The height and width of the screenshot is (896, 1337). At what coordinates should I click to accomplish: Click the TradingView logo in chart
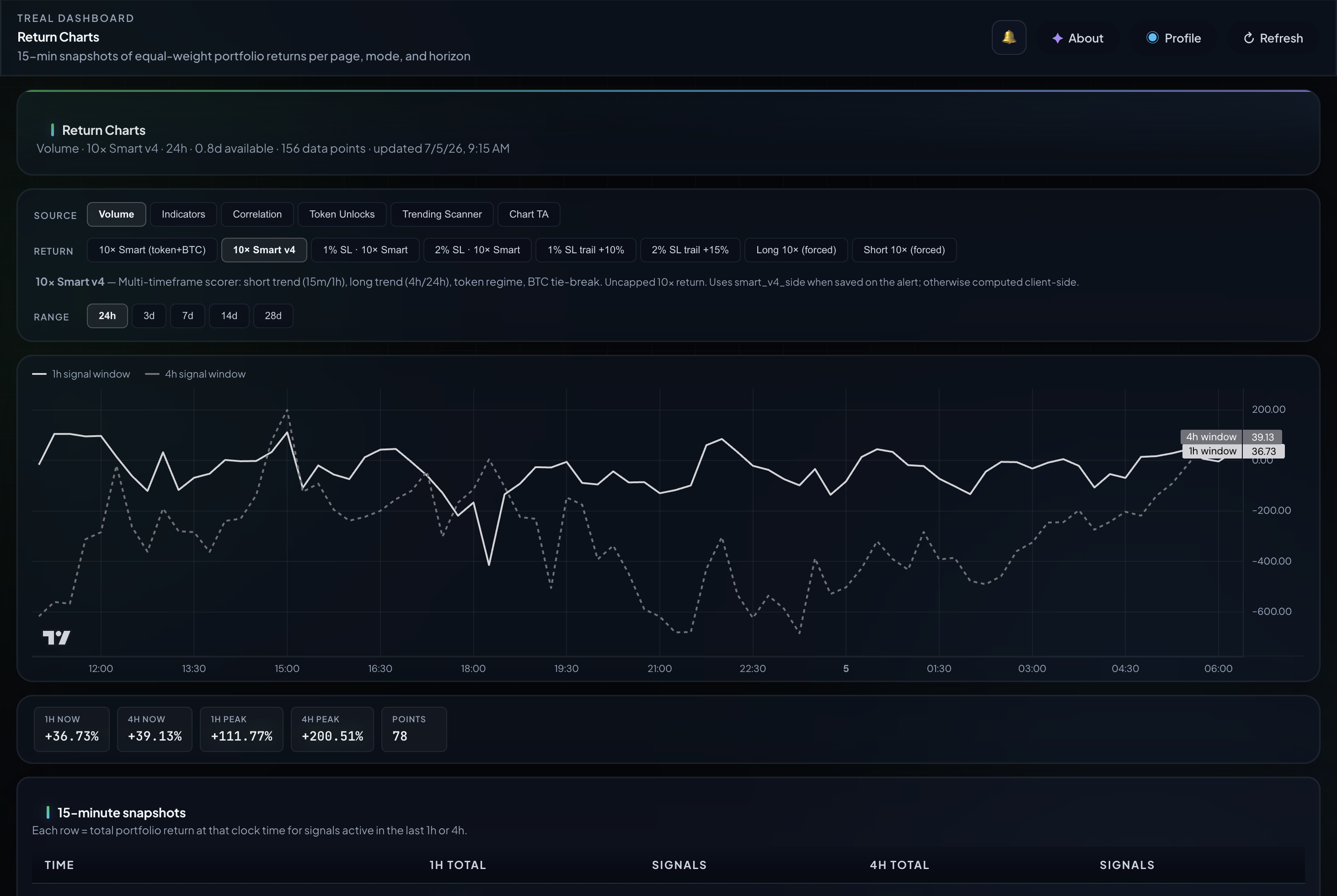pos(57,637)
